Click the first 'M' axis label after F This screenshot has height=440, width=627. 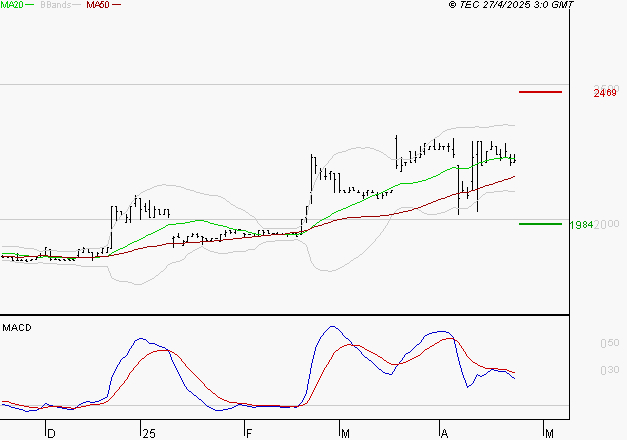coord(346,433)
